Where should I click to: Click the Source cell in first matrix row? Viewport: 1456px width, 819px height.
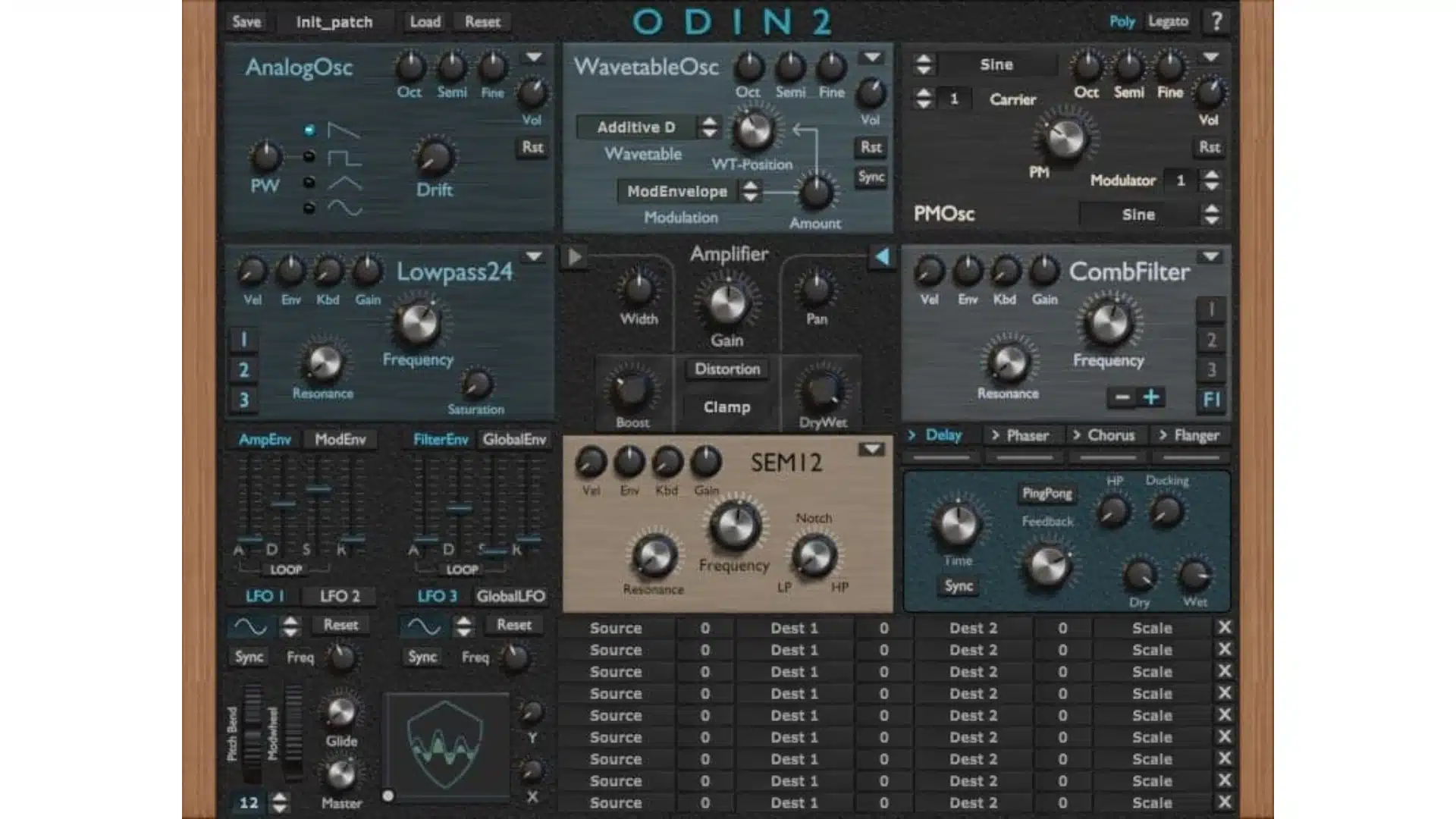616,628
